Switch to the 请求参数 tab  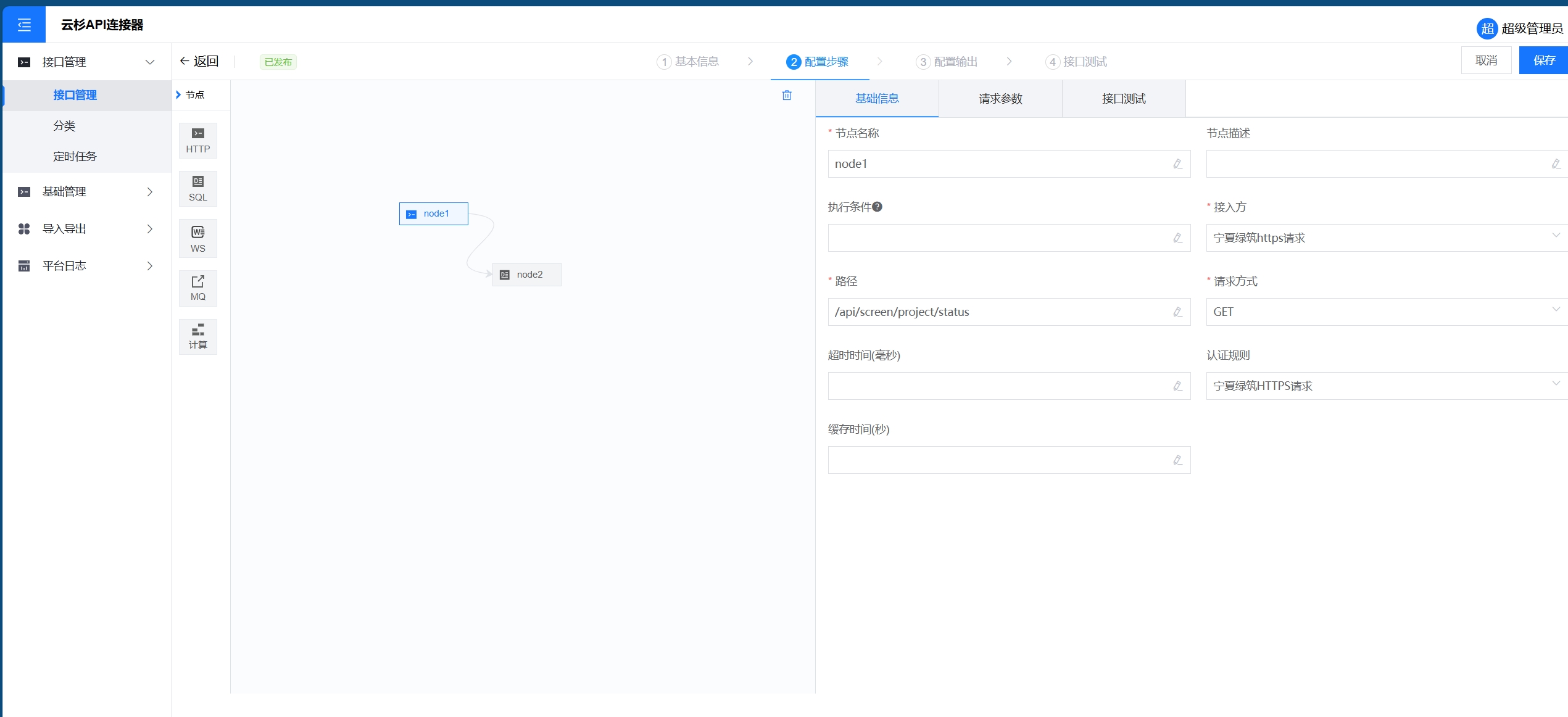pyautogui.click(x=1000, y=99)
